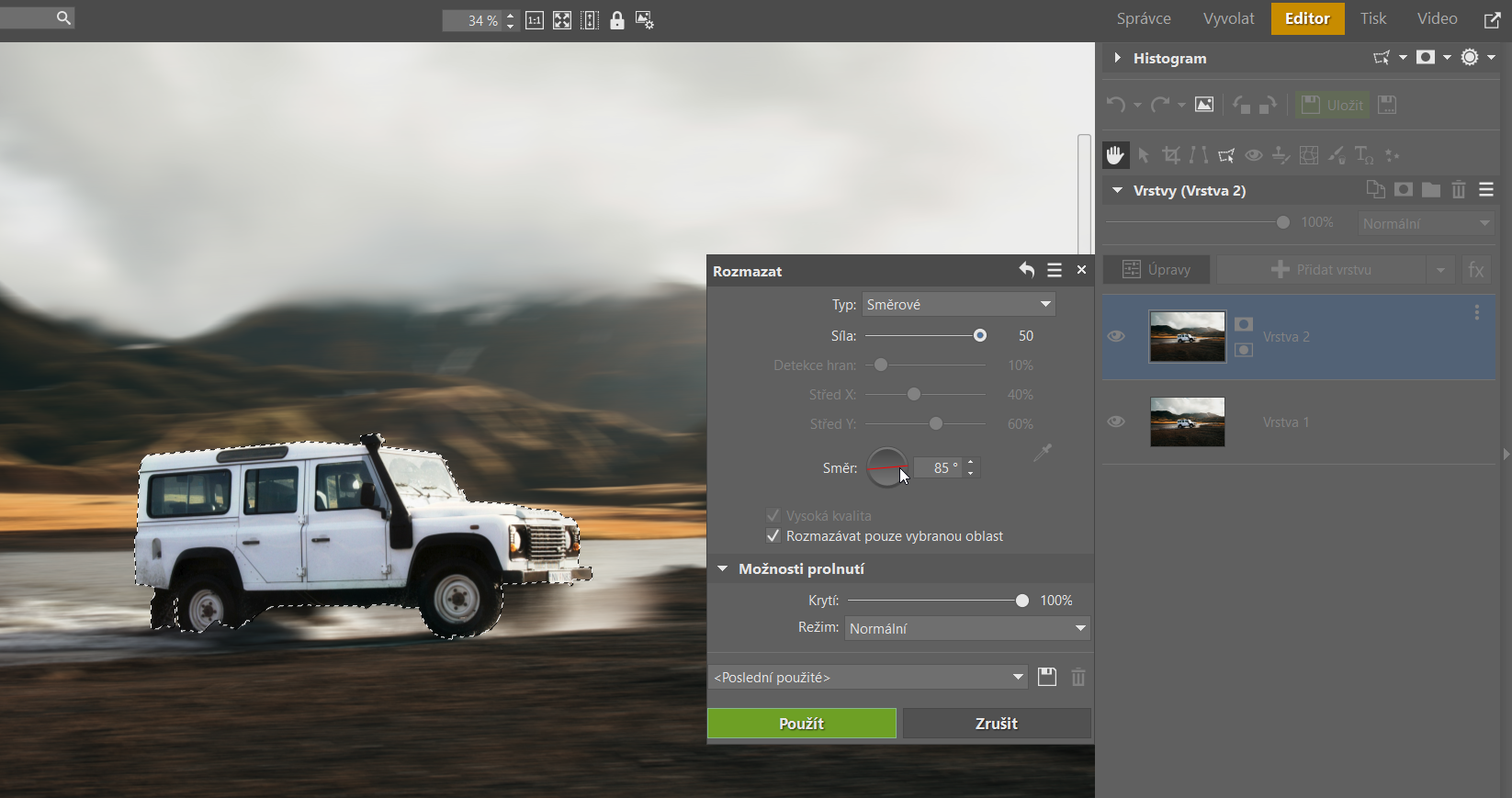The height and width of the screenshot is (798, 1512).
Task: Hide Vrstva 2 using its eye icon
Action: [1116, 336]
